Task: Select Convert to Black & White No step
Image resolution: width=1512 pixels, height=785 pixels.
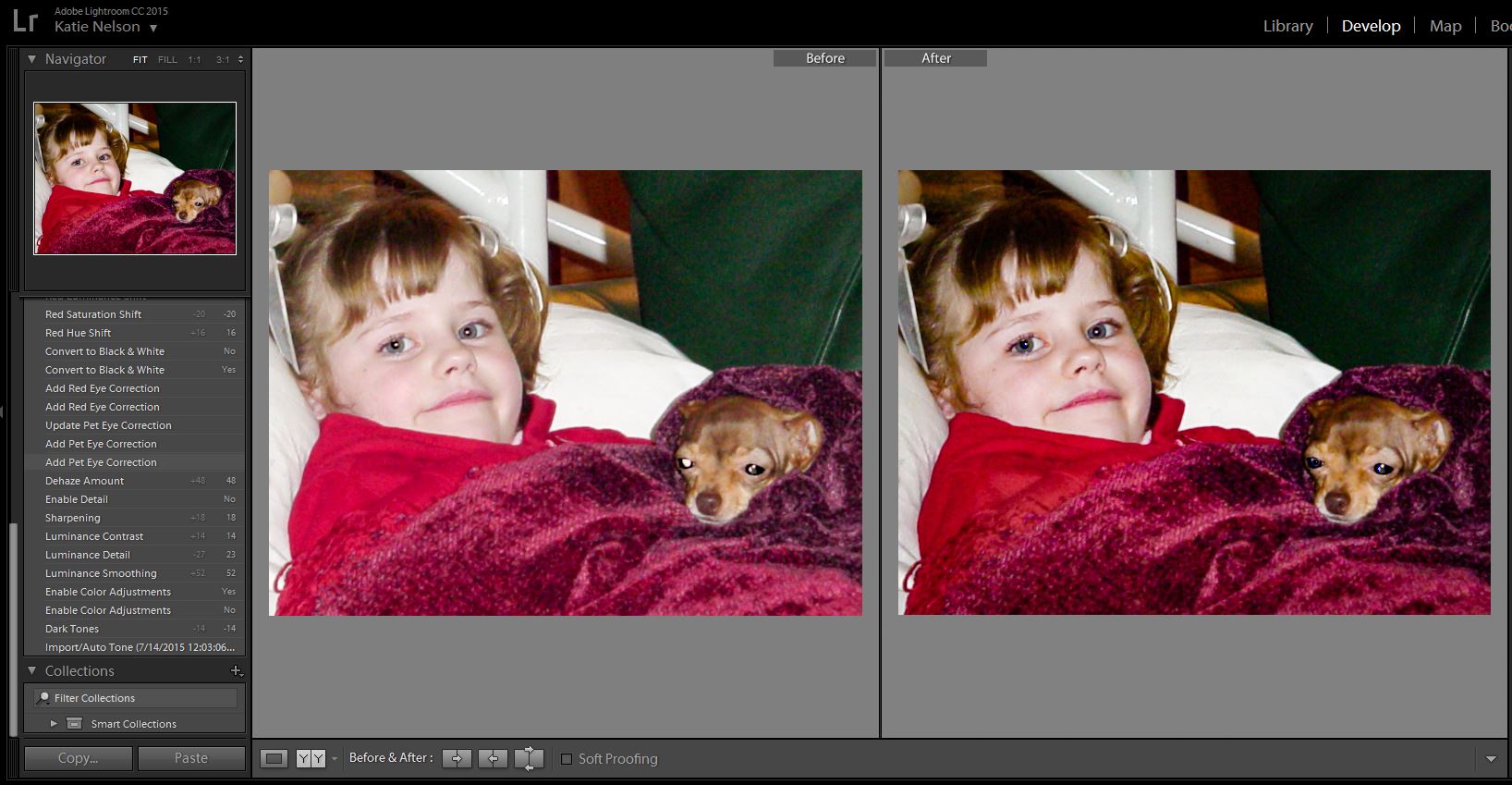Action: coord(135,351)
